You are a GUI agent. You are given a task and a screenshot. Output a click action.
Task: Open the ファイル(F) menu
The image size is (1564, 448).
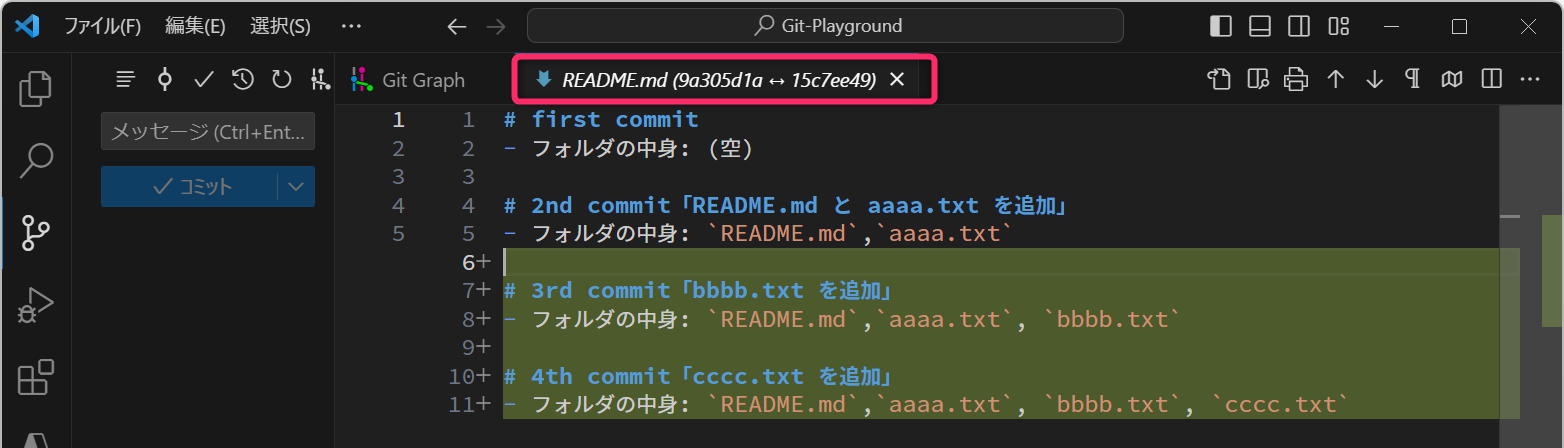(x=102, y=26)
